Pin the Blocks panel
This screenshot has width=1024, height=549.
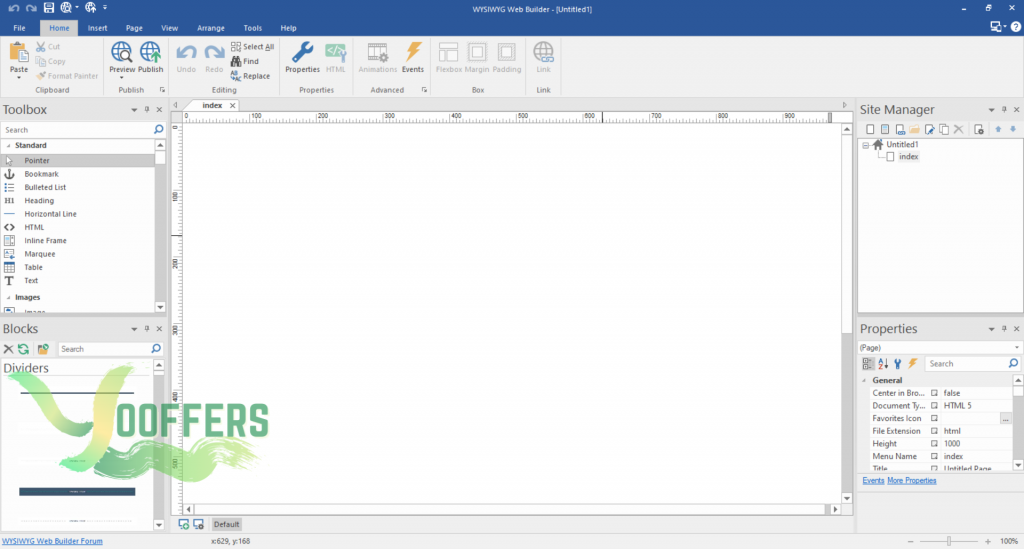(x=147, y=329)
